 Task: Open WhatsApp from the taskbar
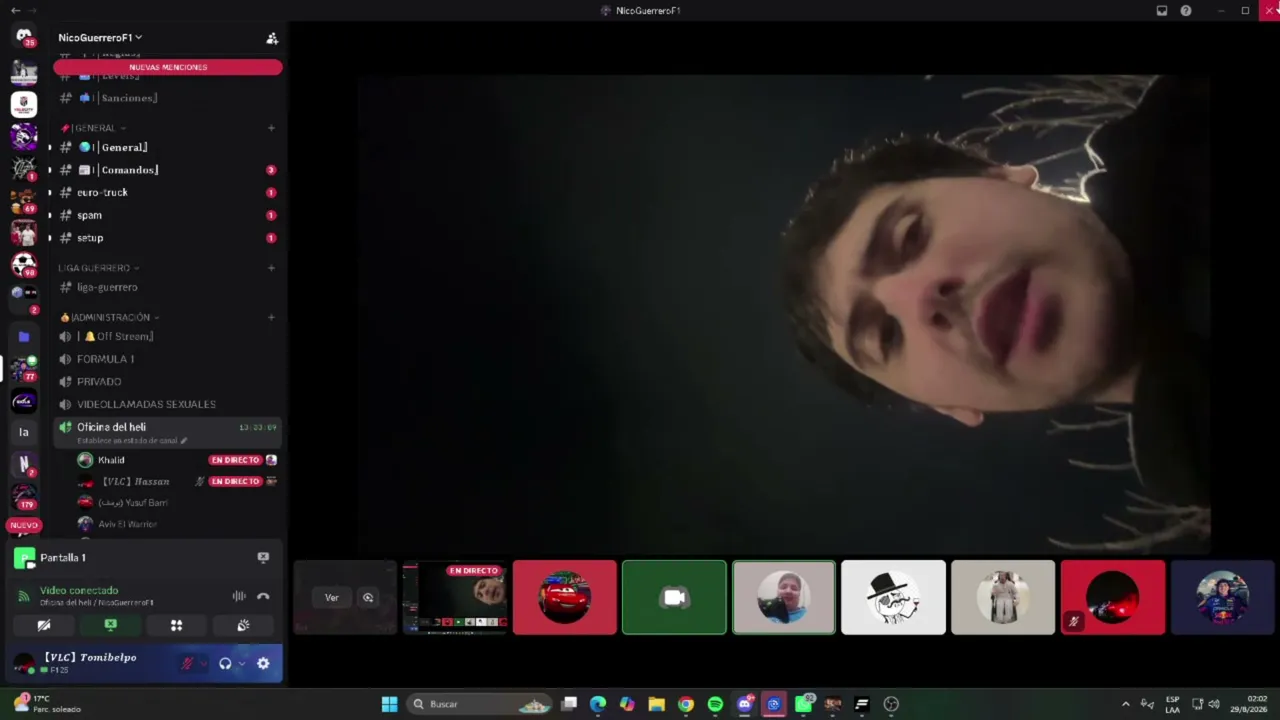[x=803, y=704]
